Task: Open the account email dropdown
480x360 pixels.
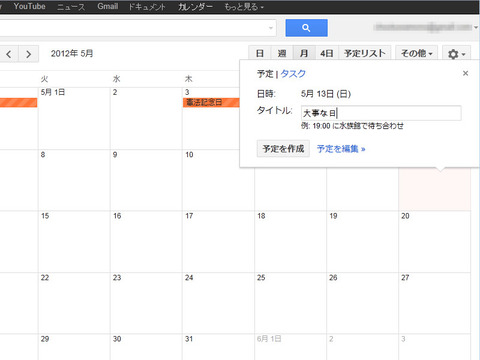Action: pos(426,28)
